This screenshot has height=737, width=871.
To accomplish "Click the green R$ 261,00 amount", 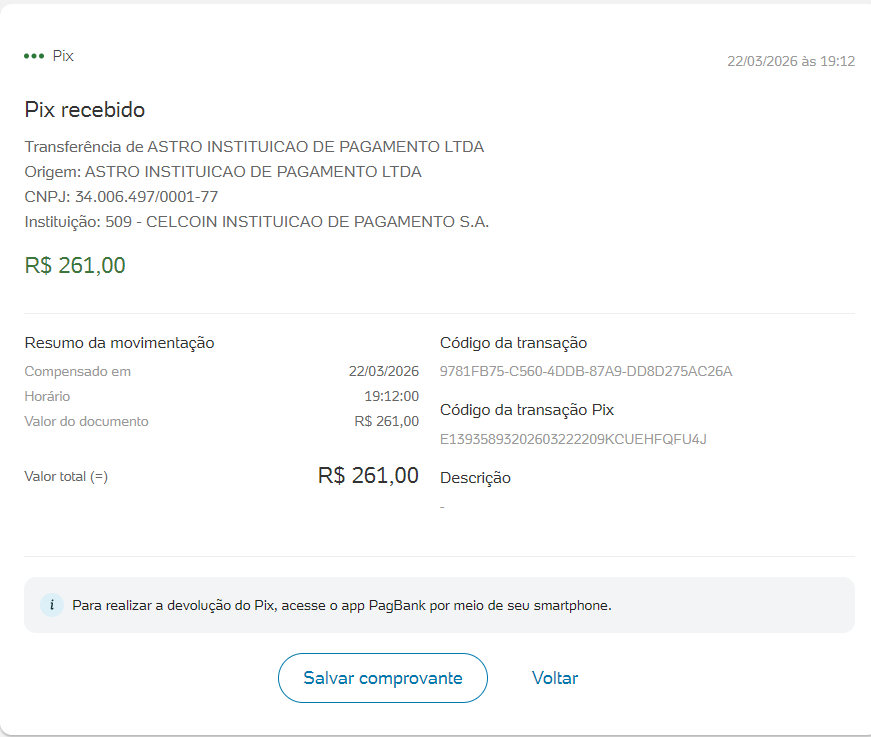I will tap(75, 265).
